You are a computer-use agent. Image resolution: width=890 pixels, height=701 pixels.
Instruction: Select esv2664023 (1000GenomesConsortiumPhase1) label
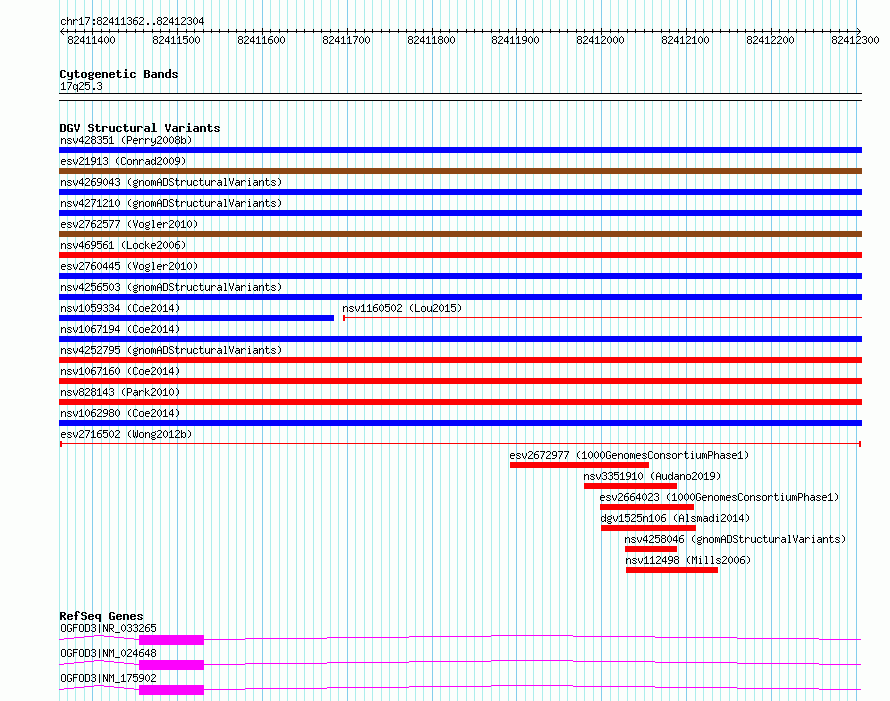[x=719, y=497]
